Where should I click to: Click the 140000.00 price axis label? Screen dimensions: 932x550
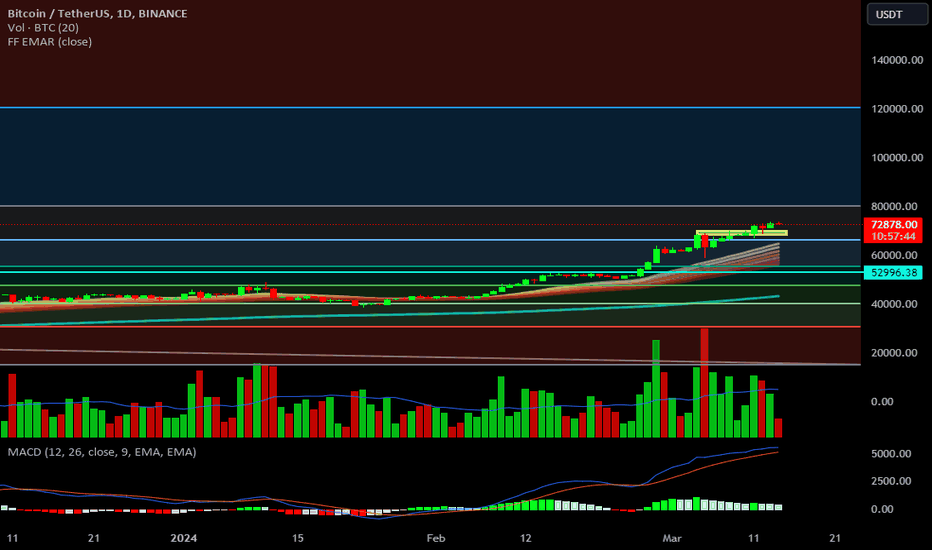[x=897, y=60]
